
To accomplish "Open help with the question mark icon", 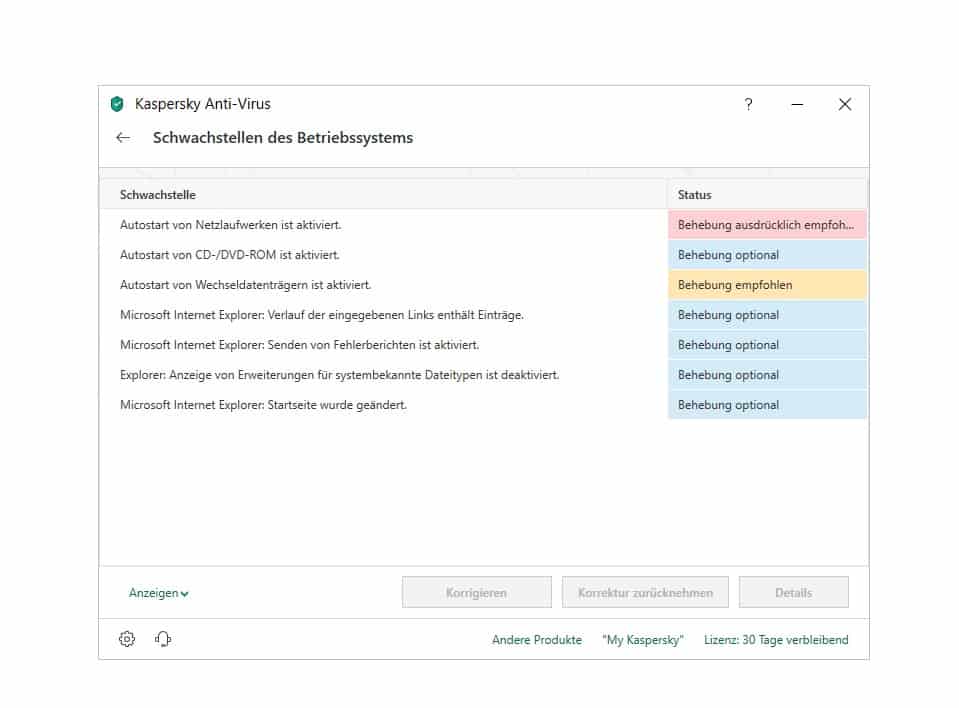I will coord(749,104).
